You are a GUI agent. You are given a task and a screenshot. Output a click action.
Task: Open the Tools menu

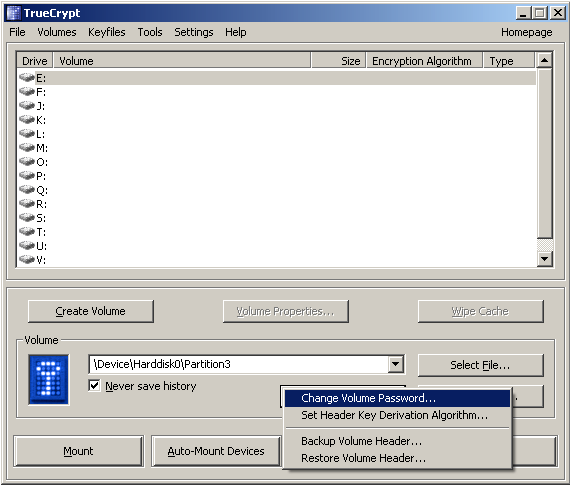click(150, 32)
